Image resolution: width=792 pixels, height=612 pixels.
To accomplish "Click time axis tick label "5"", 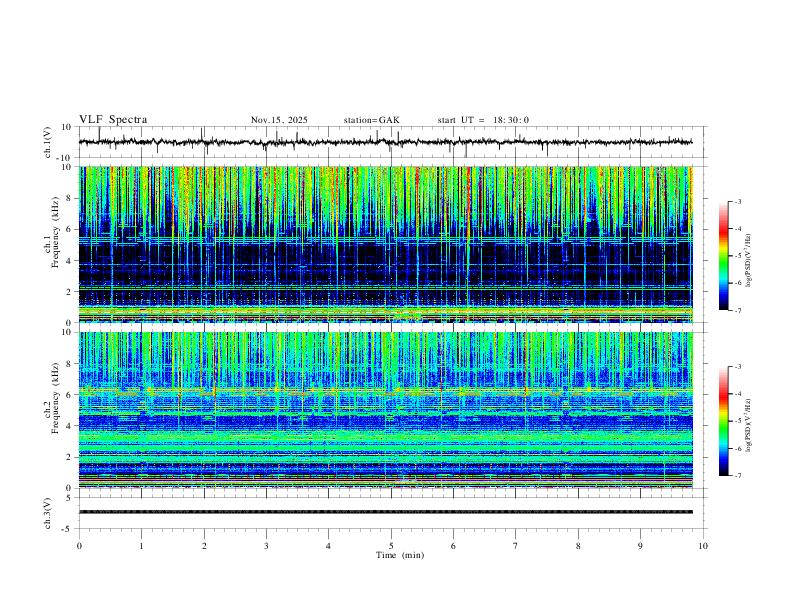I will (x=391, y=546).
